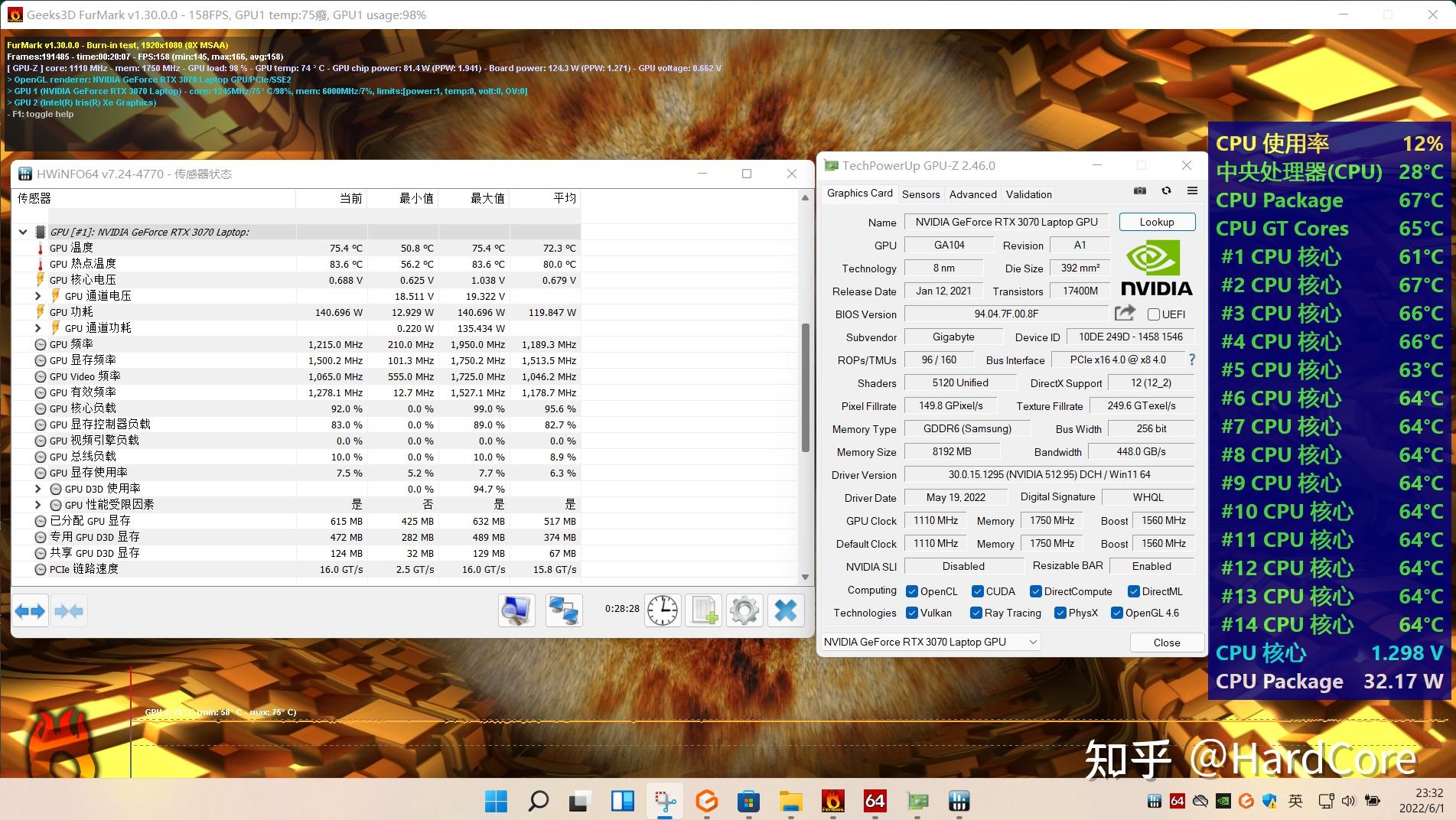
Task: Switch to HWiNFO64 red taskbar icon
Action: [x=875, y=801]
